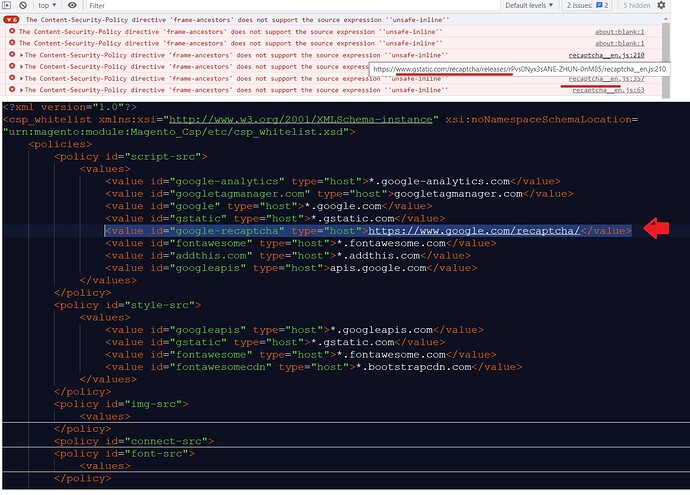Click the blue issues message icon
The image size is (690, 495).
click(599, 5)
